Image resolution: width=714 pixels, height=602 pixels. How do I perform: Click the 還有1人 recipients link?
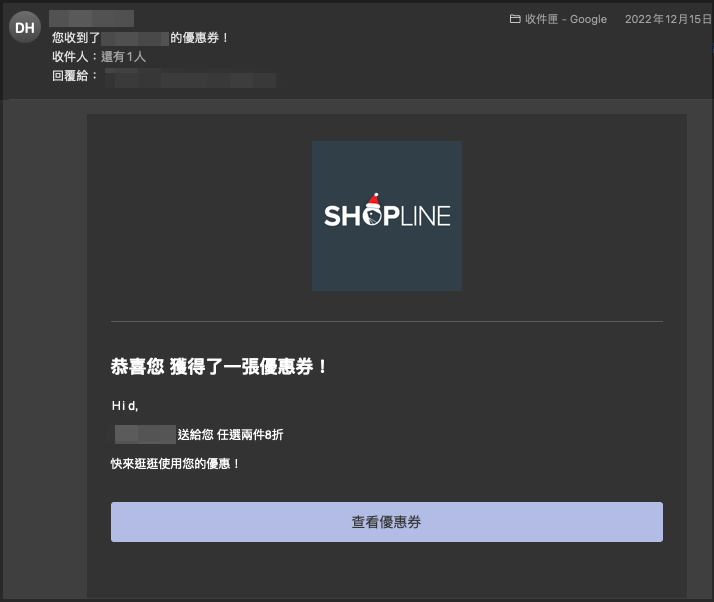coord(123,57)
